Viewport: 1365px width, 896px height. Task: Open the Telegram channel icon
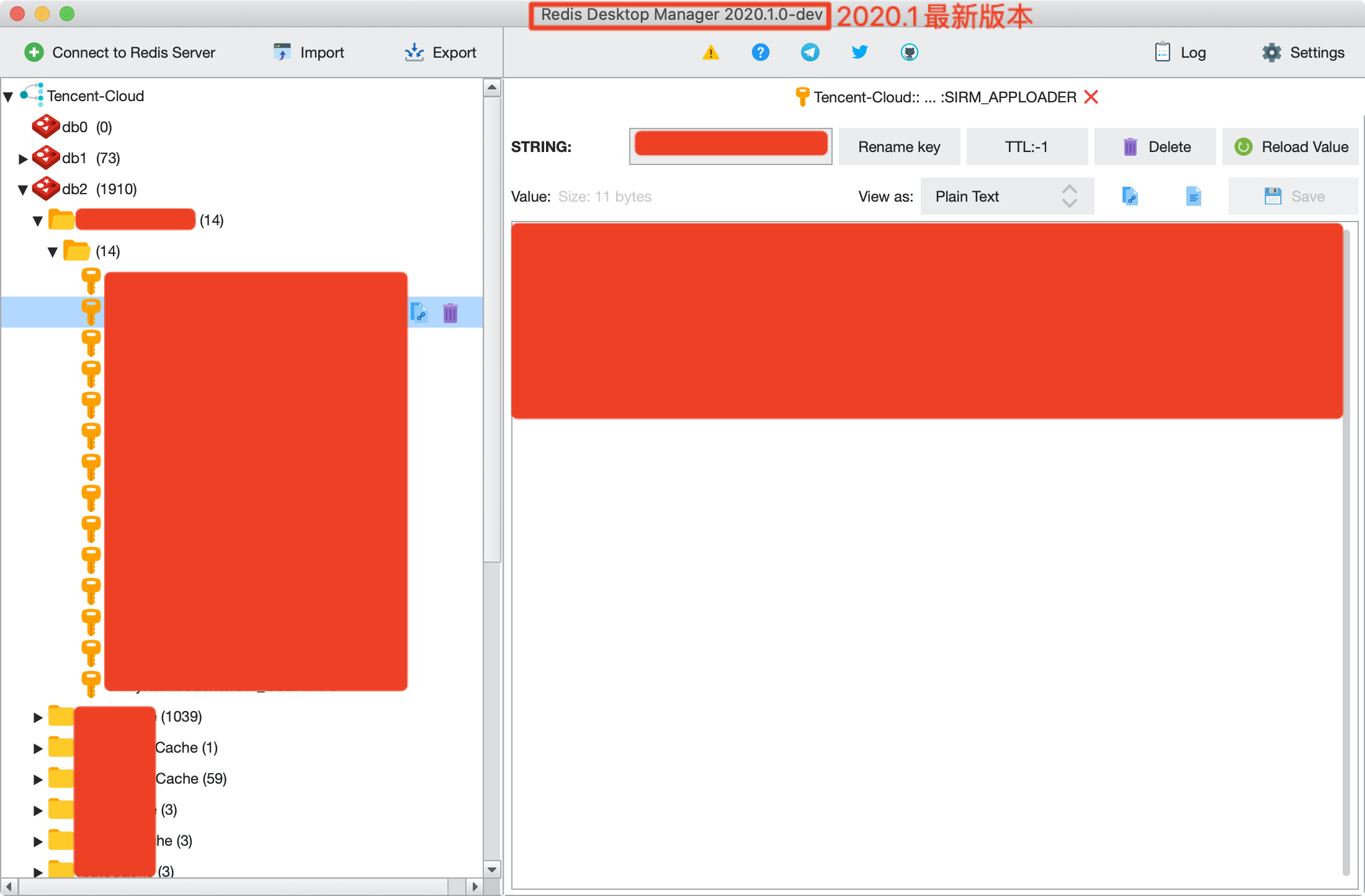point(810,53)
